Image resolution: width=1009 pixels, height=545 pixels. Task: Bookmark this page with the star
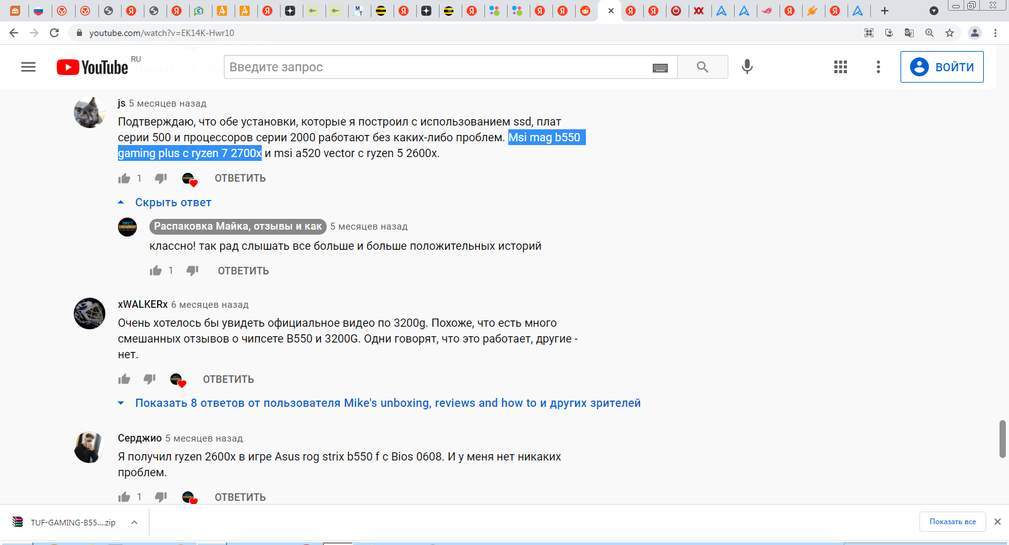950,33
